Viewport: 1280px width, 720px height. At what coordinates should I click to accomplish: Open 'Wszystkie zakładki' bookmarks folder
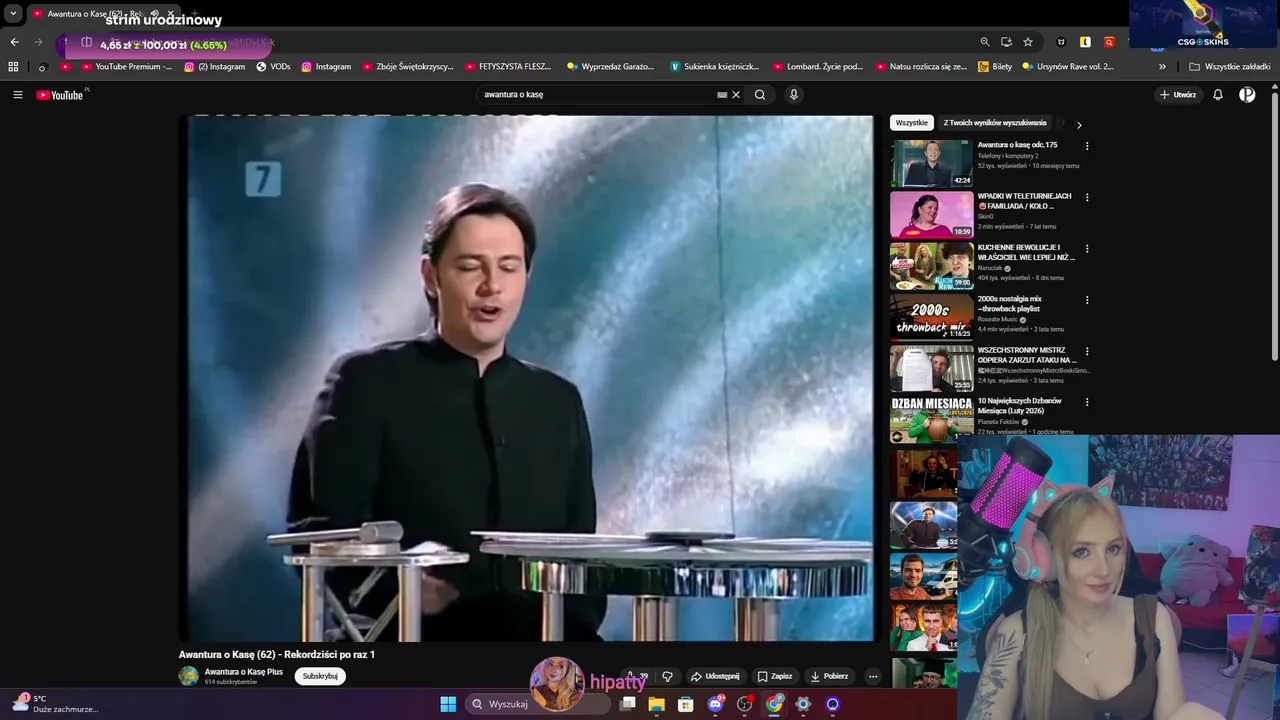point(1230,67)
